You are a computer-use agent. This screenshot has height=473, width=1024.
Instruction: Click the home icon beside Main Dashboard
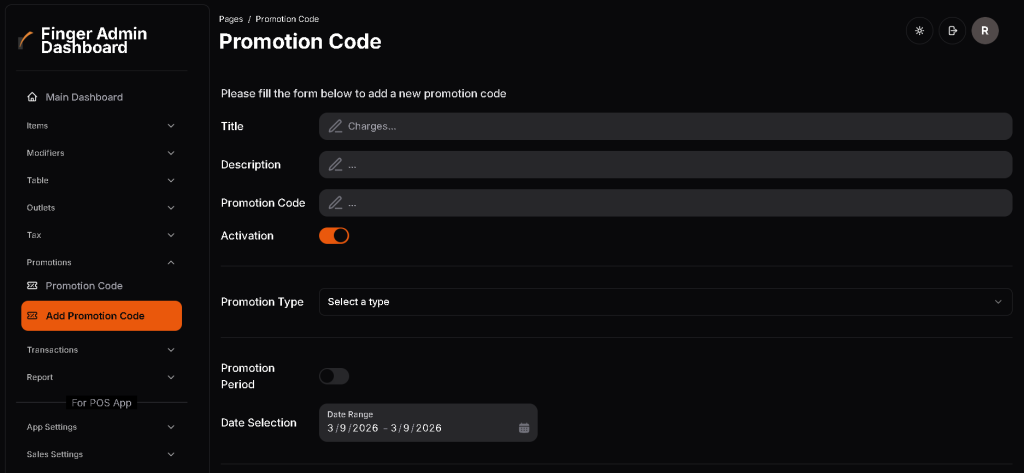32,97
